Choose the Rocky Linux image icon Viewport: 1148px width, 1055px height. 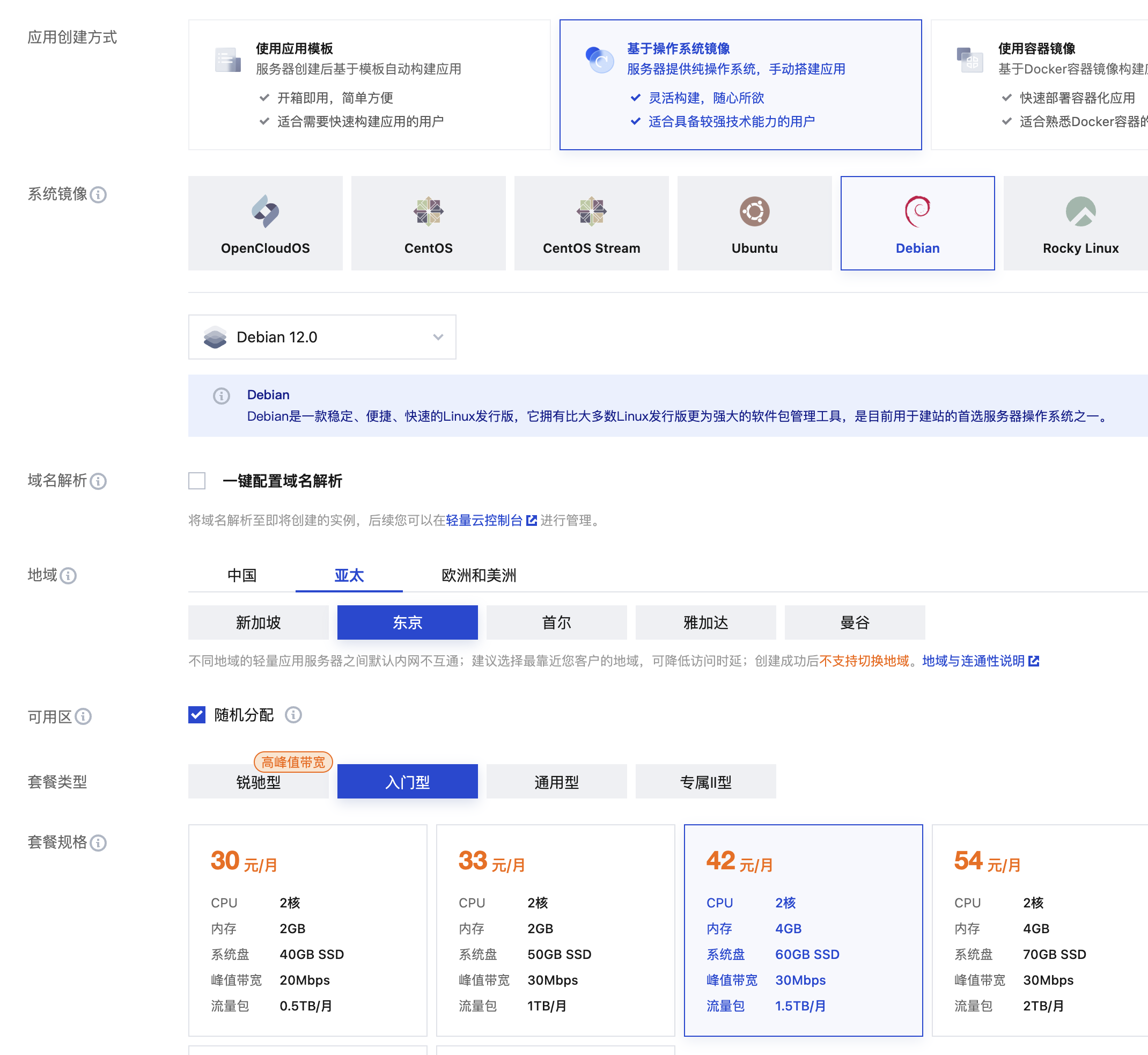click(1080, 211)
